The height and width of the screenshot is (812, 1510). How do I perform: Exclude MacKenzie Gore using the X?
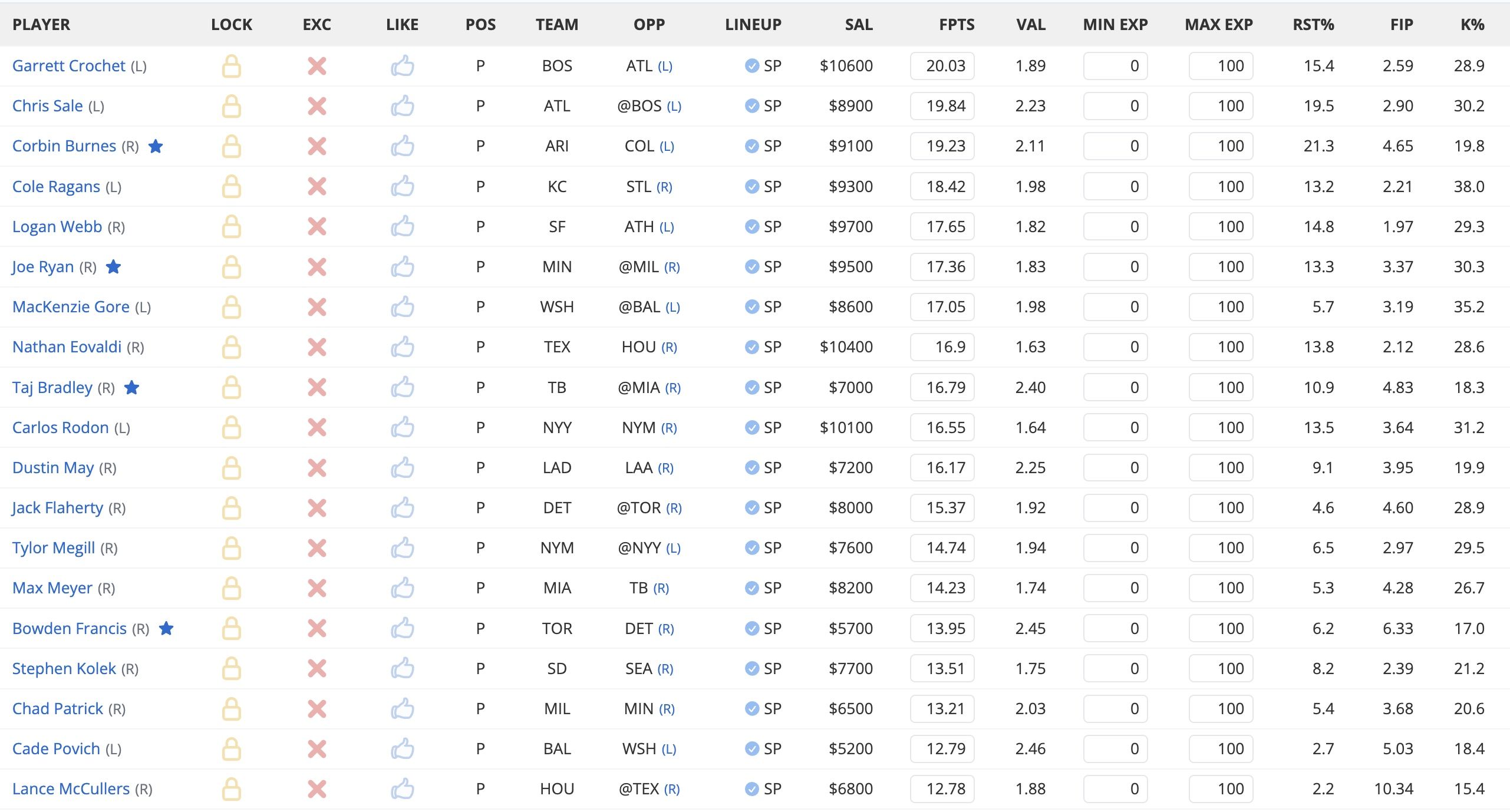click(x=317, y=307)
